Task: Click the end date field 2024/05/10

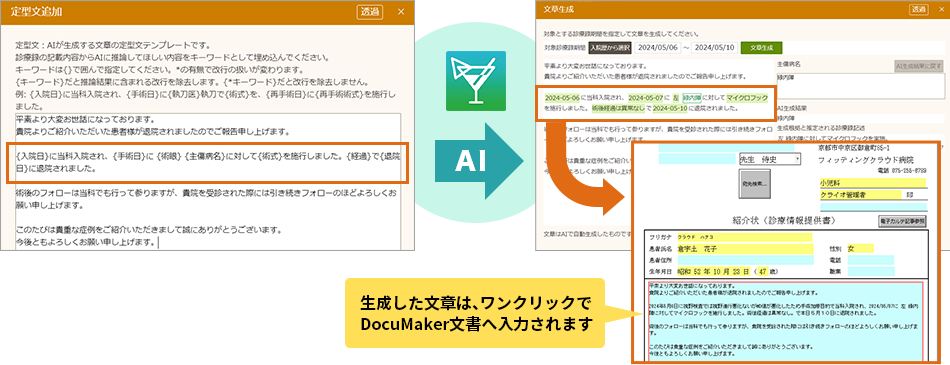Action: 715,47
